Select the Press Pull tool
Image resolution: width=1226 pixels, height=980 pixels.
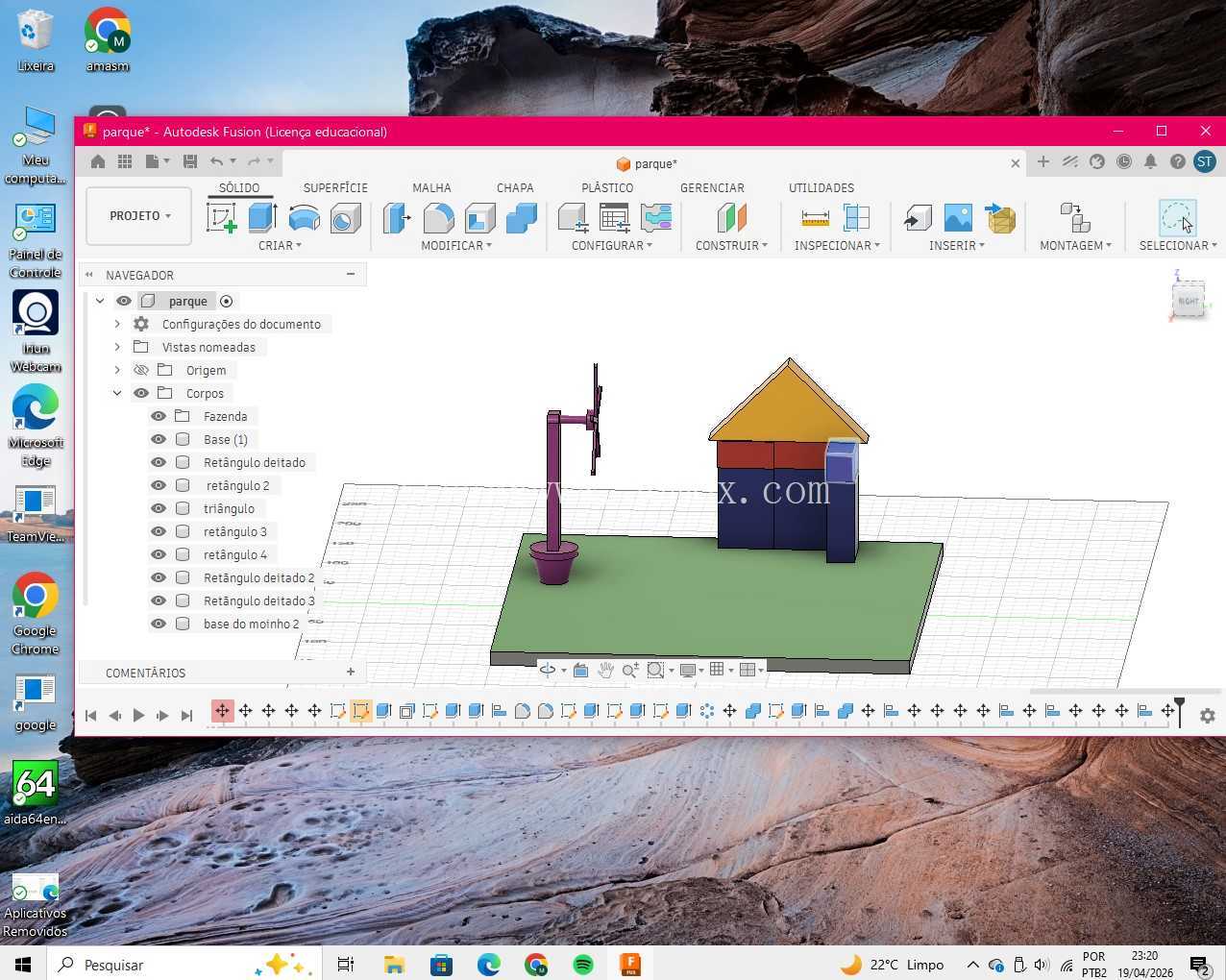pos(397,218)
